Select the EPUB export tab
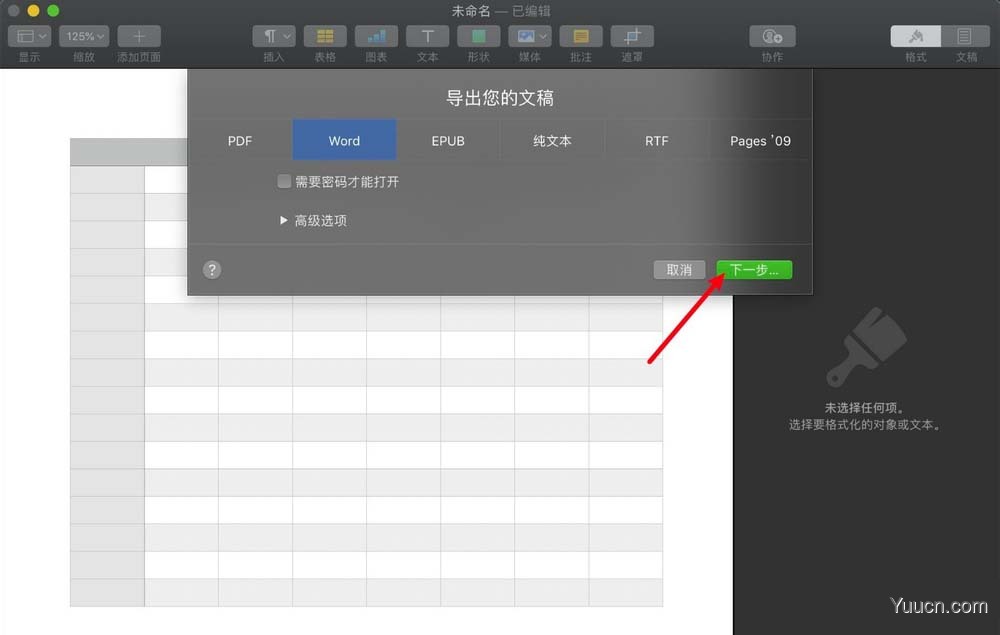The height and width of the screenshot is (635, 1000). (x=448, y=140)
